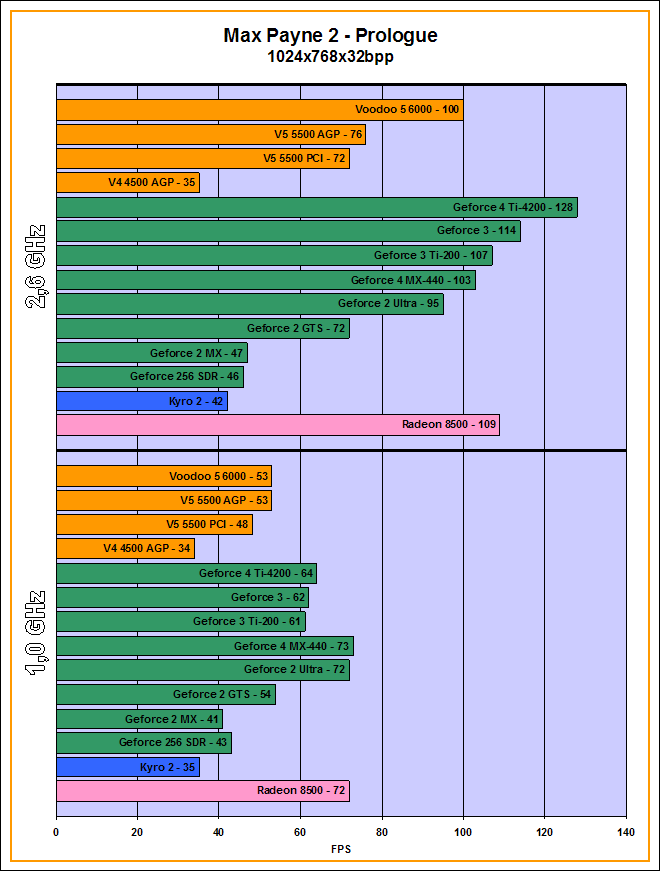Select the V5 5500 AGP - 76 bar
660x871 pixels.
211,134
